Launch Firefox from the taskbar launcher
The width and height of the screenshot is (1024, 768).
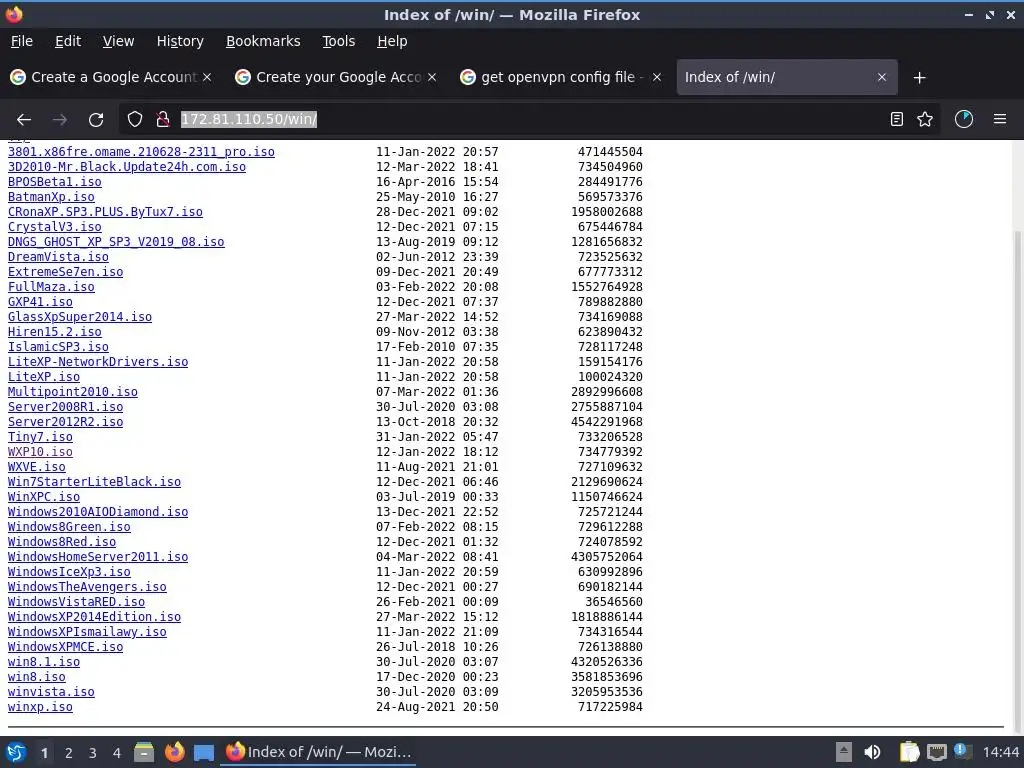pyautogui.click(x=174, y=752)
